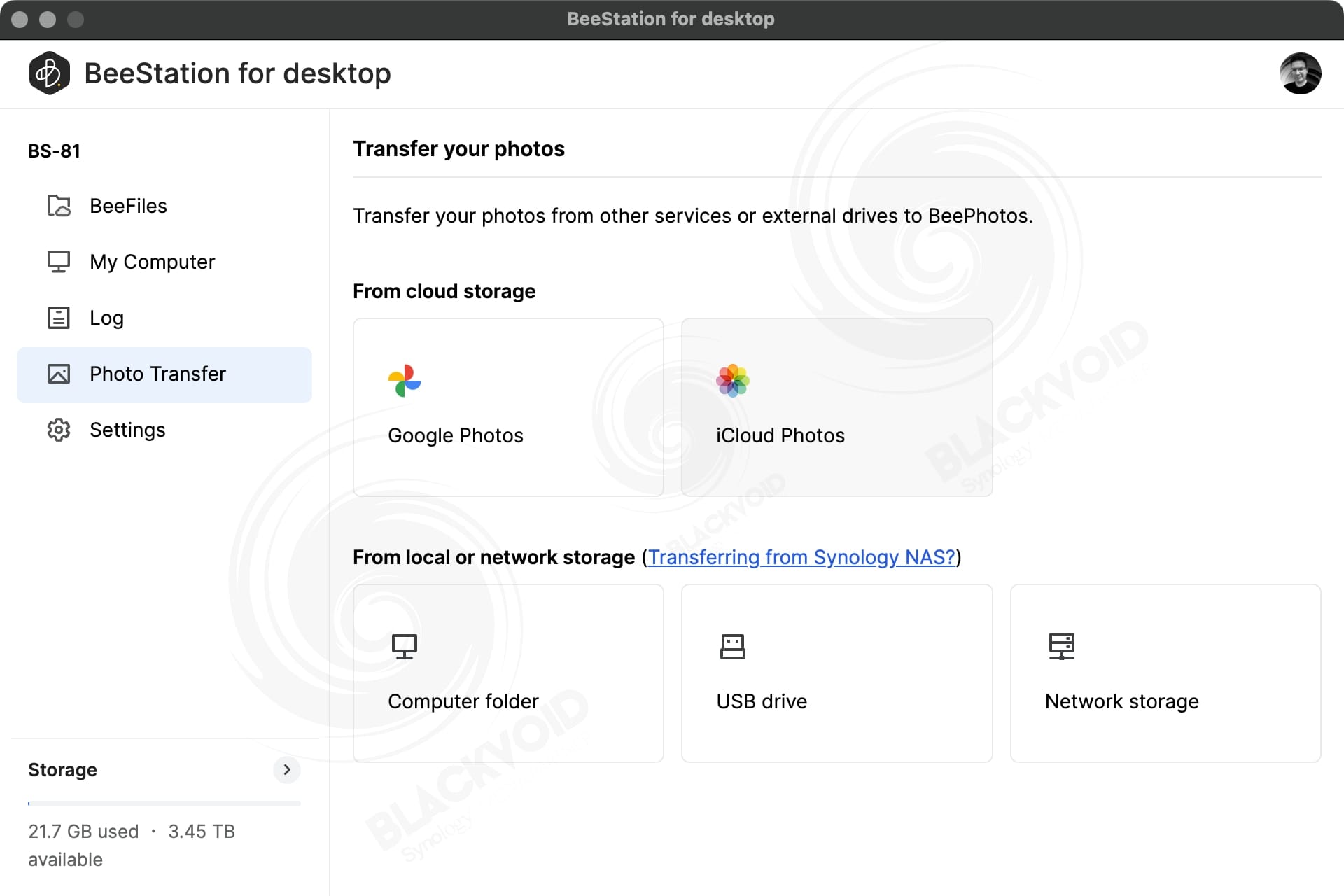Image resolution: width=1344 pixels, height=896 pixels.
Task: Click the Network storage server icon
Action: pos(1062,647)
